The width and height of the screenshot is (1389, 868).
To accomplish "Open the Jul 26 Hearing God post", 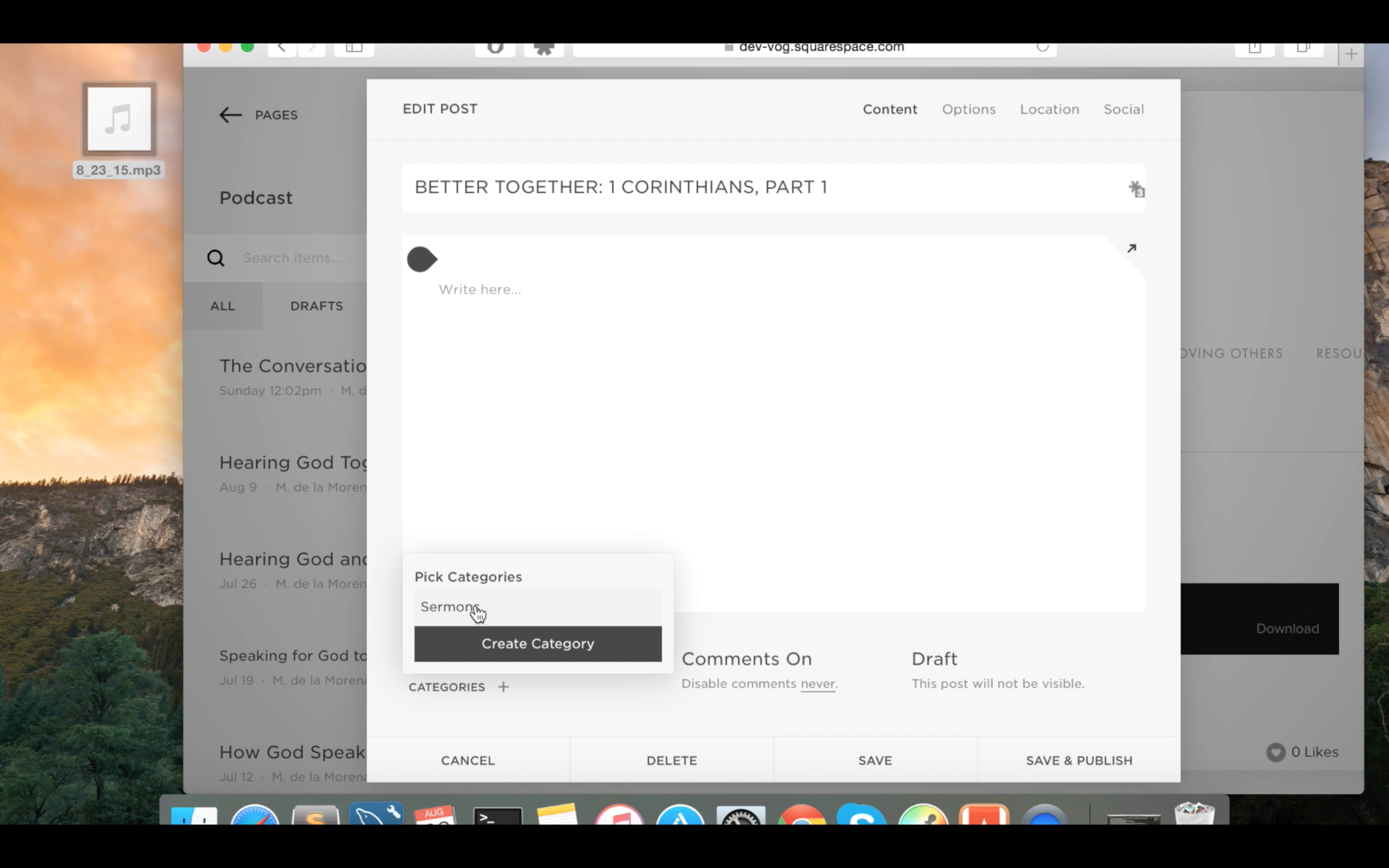I will (293, 570).
